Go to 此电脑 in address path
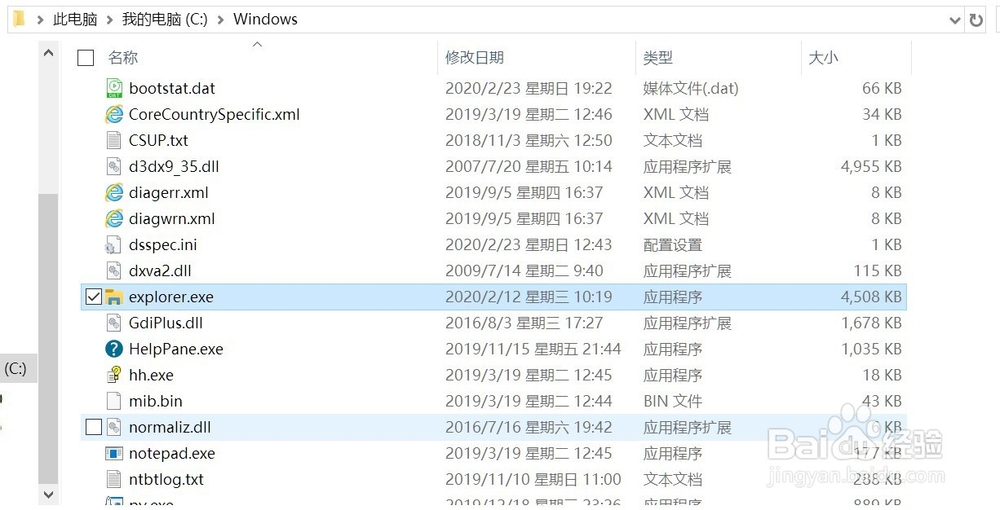This screenshot has width=1000, height=510. pyautogui.click(x=75, y=19)
